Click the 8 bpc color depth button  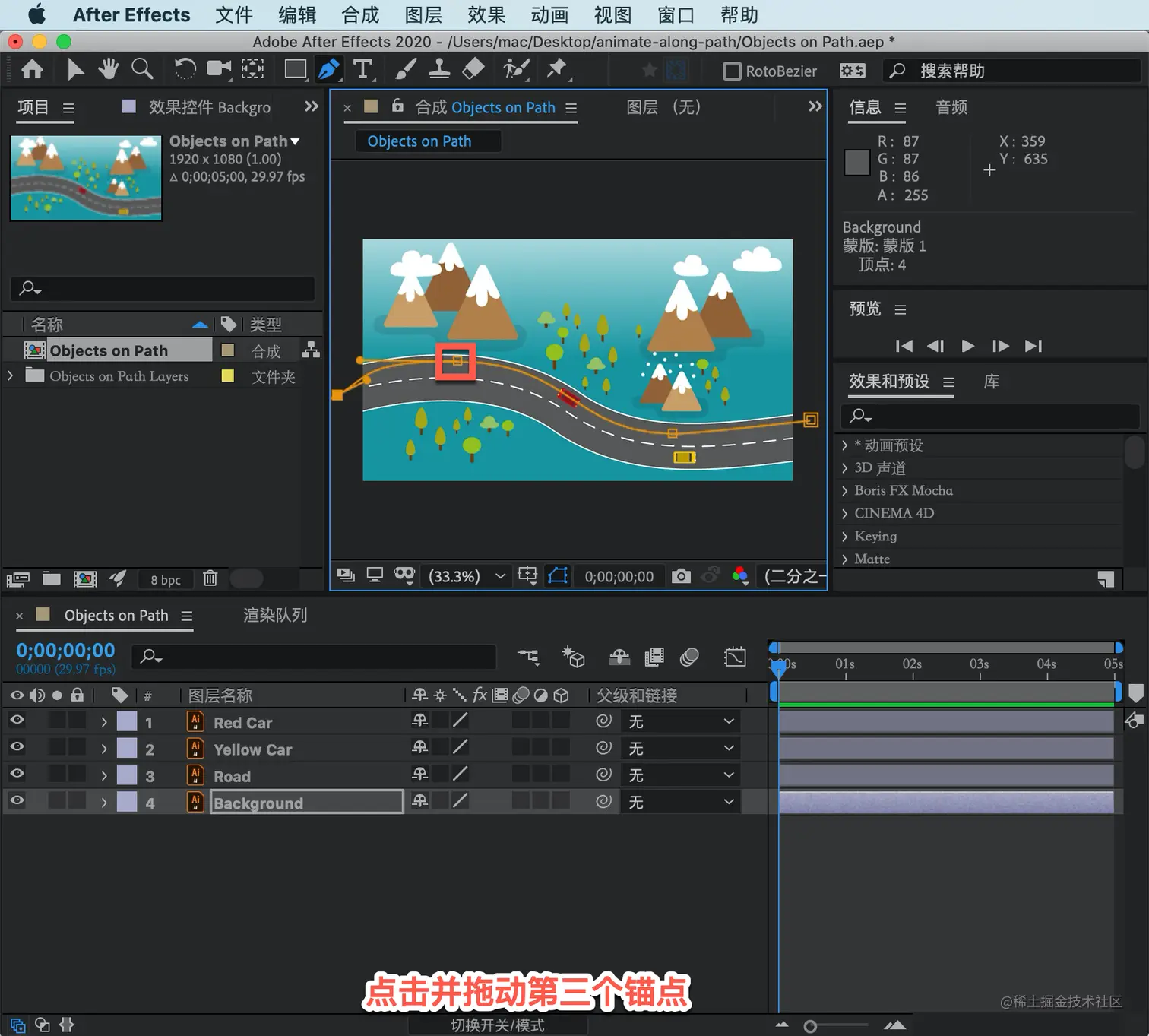(166, 579)
